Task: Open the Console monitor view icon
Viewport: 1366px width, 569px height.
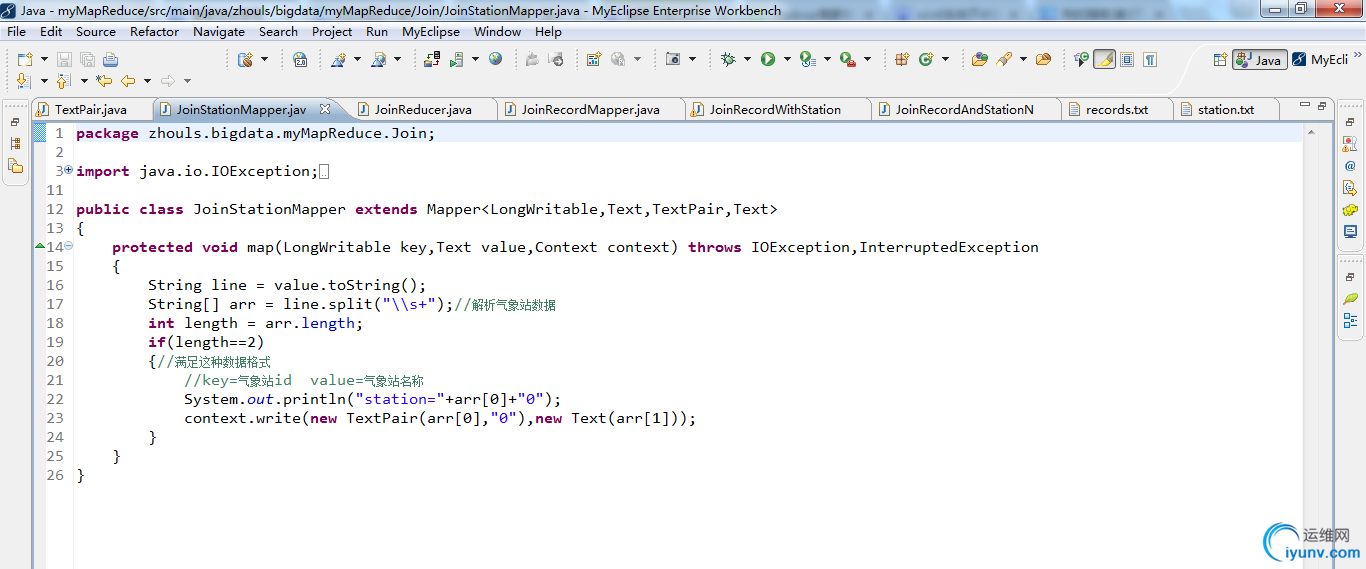Action: click(1350, 232)
